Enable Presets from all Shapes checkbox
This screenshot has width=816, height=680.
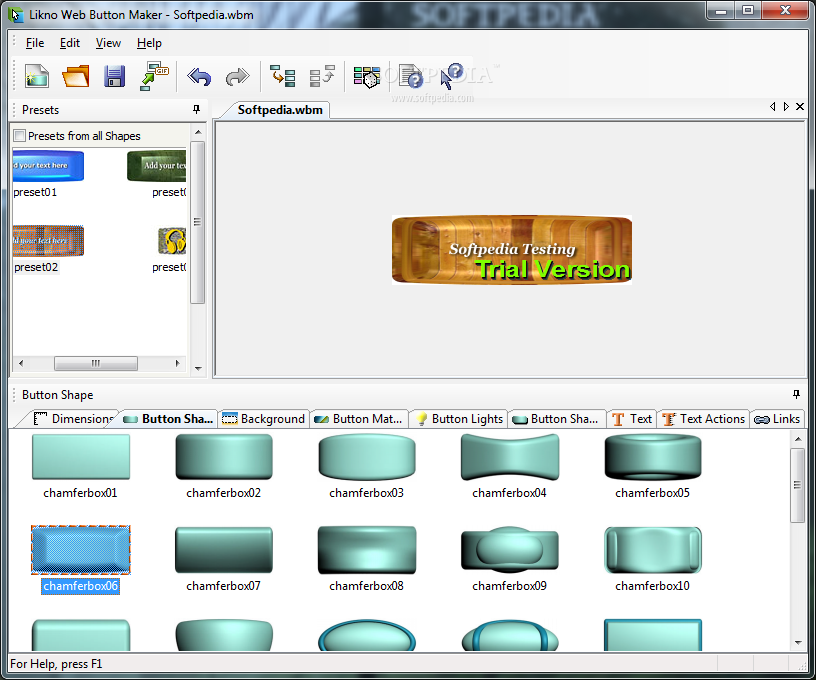[19, 136]
